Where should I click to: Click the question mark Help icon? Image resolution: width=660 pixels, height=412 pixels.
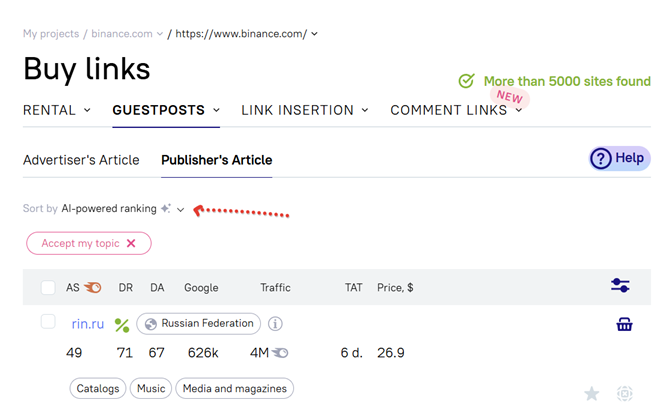tap(601, 158)
